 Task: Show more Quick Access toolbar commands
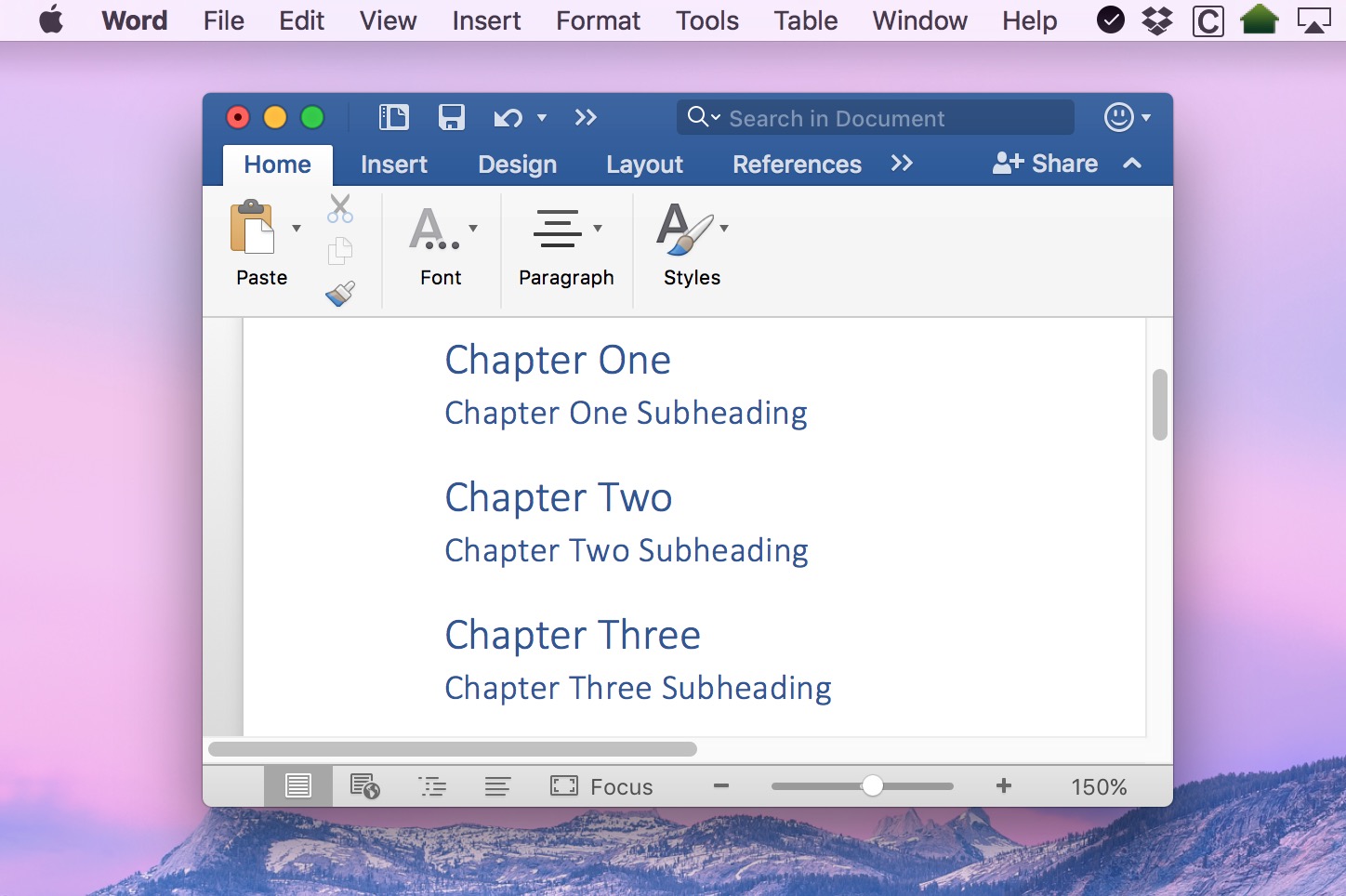click(x=586, y=117)
